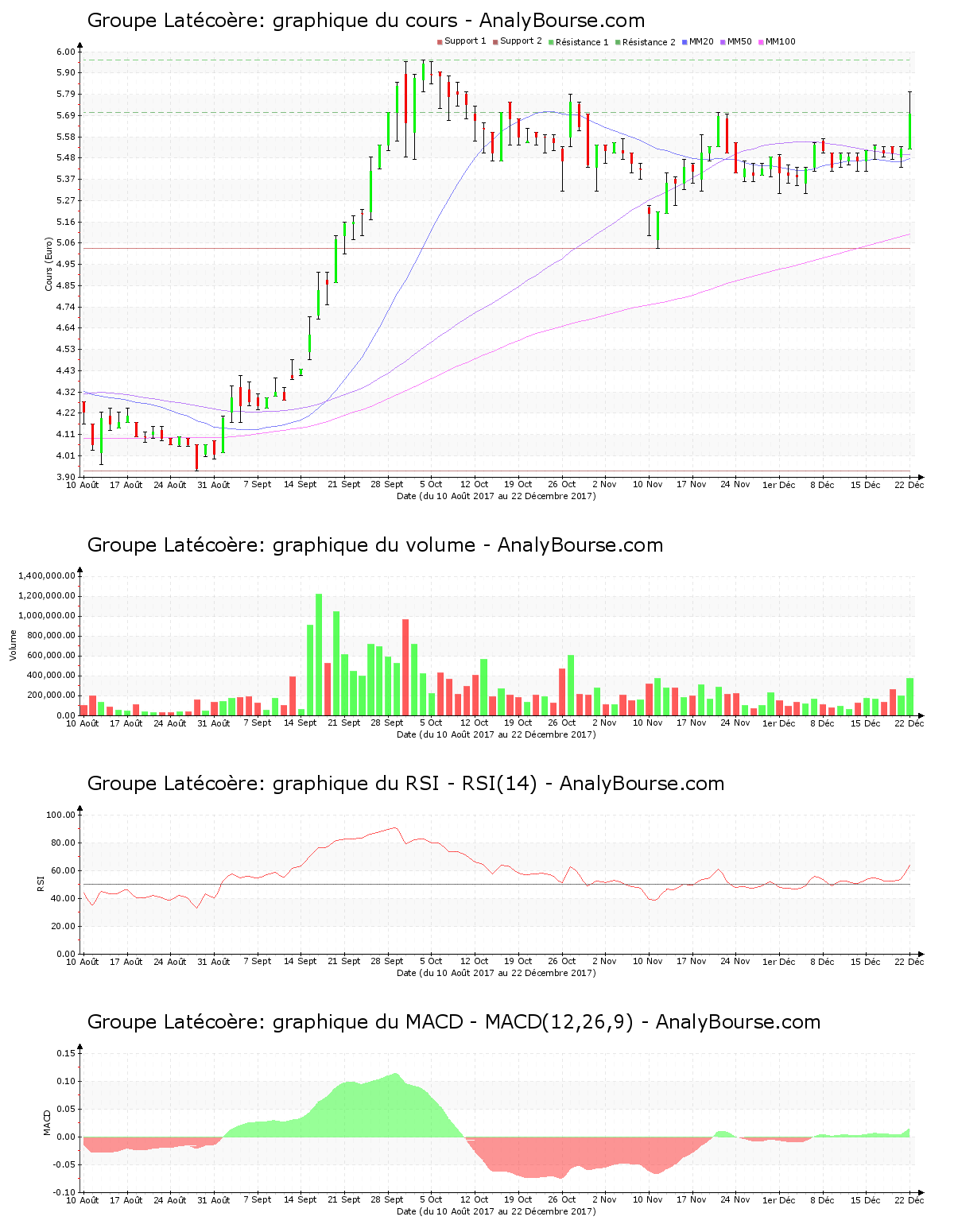Click the 100.00 RSI axis value
Image resolution: width=954 pixels, height=1232 pixels.
61,815
